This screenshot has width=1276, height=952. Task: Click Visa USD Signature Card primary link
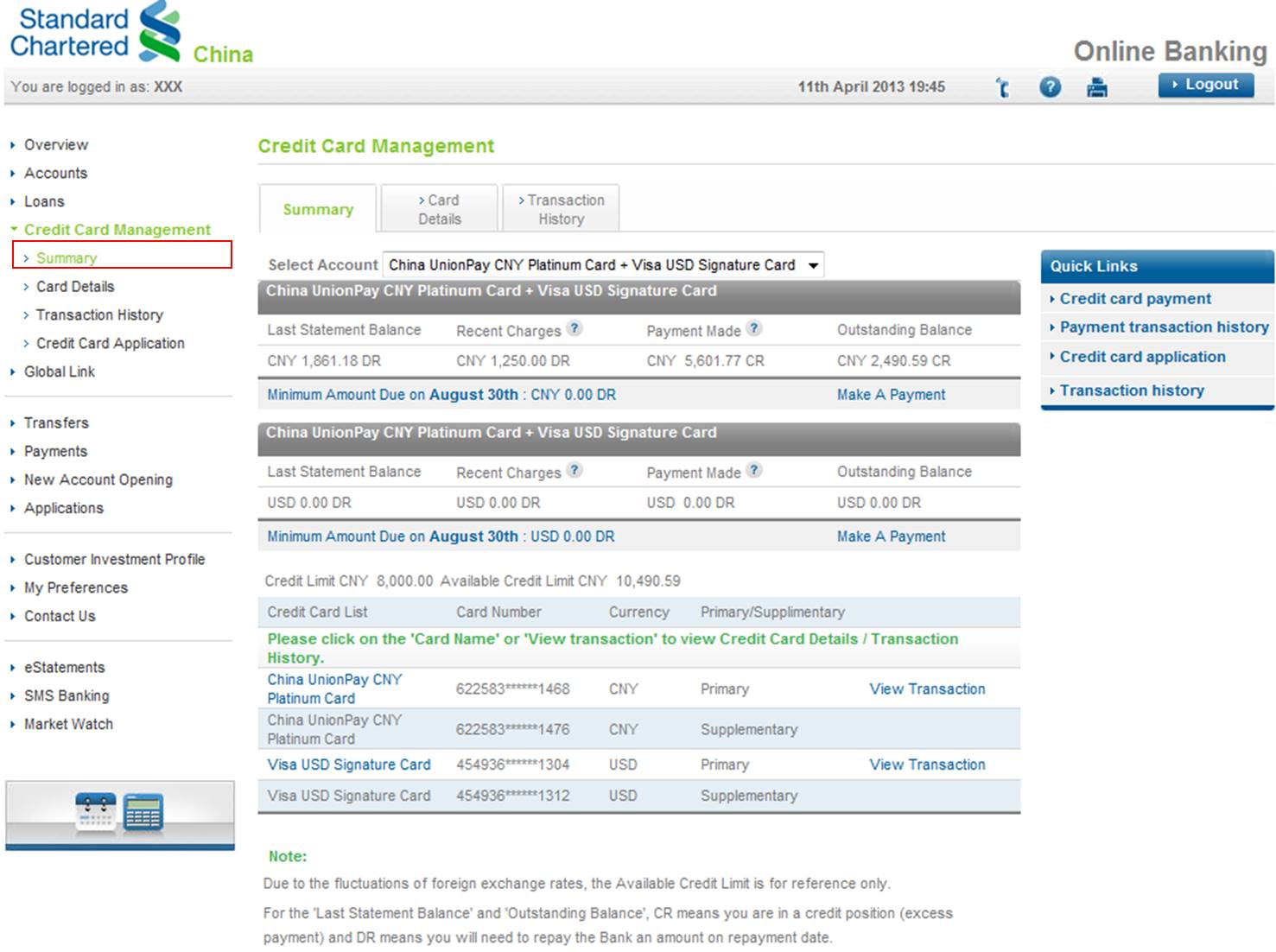[x=348, y=765]
